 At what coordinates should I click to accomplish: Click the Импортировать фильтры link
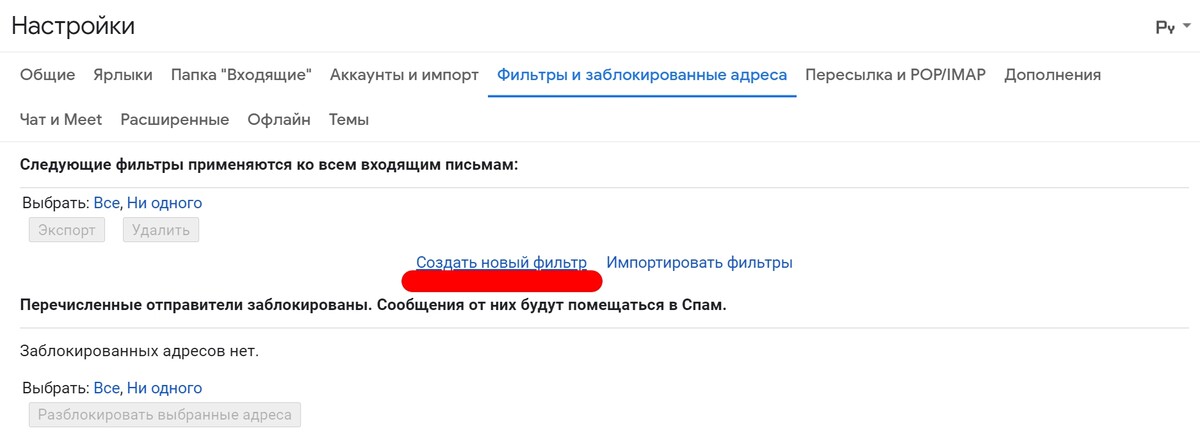699,263
